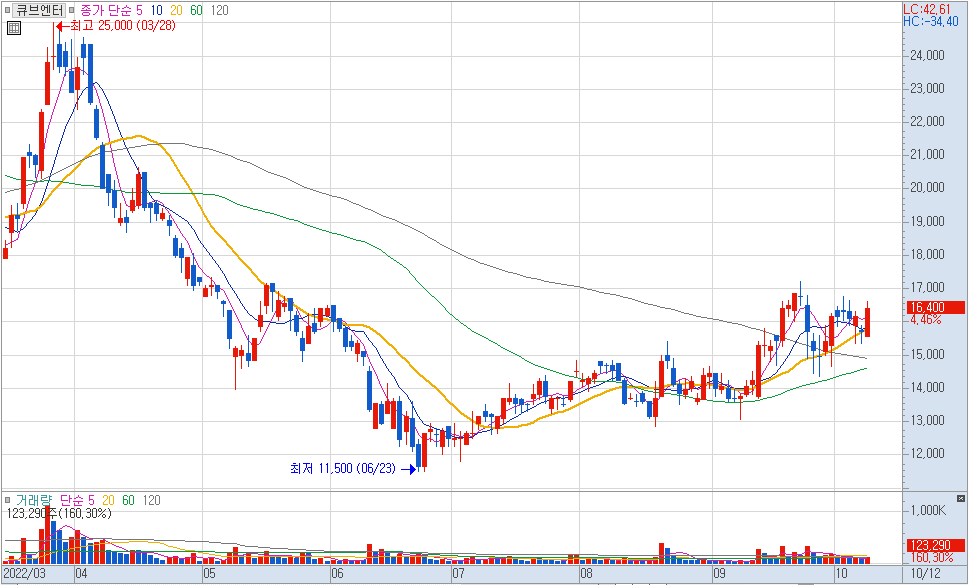Viewport: 969px width, 585px height.
Task: Click the 20,000 price axis label
Action: 927,188
